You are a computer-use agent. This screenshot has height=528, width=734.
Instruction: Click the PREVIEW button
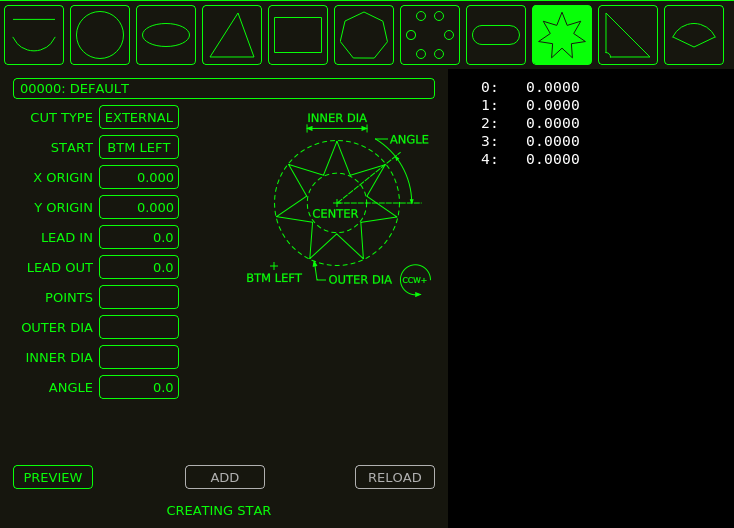point(53,477)
